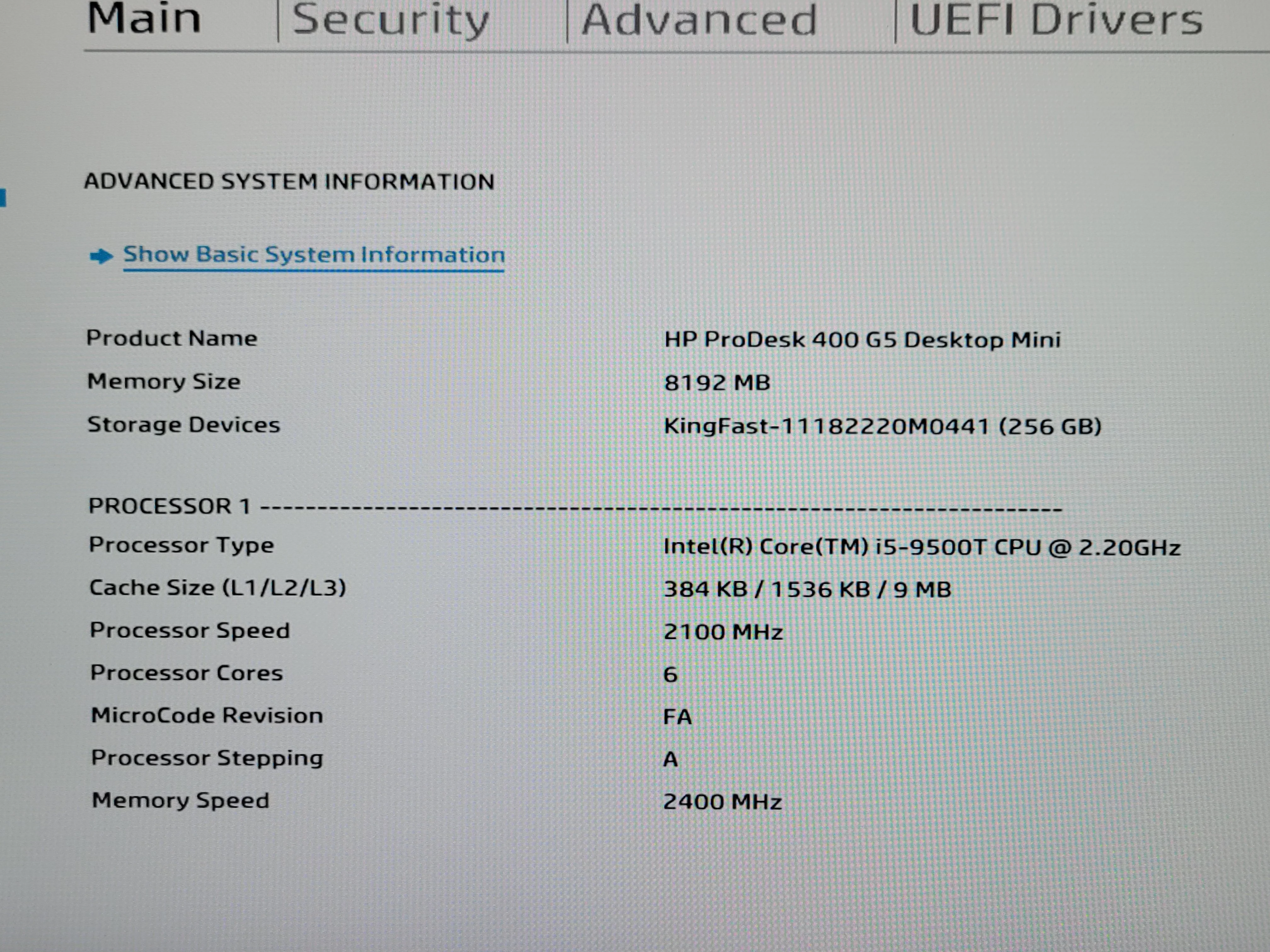Screen dimensions: 1270x952
Task: Select the Cache Size (L1/L2/L3) label
Action: coord(218,588)
